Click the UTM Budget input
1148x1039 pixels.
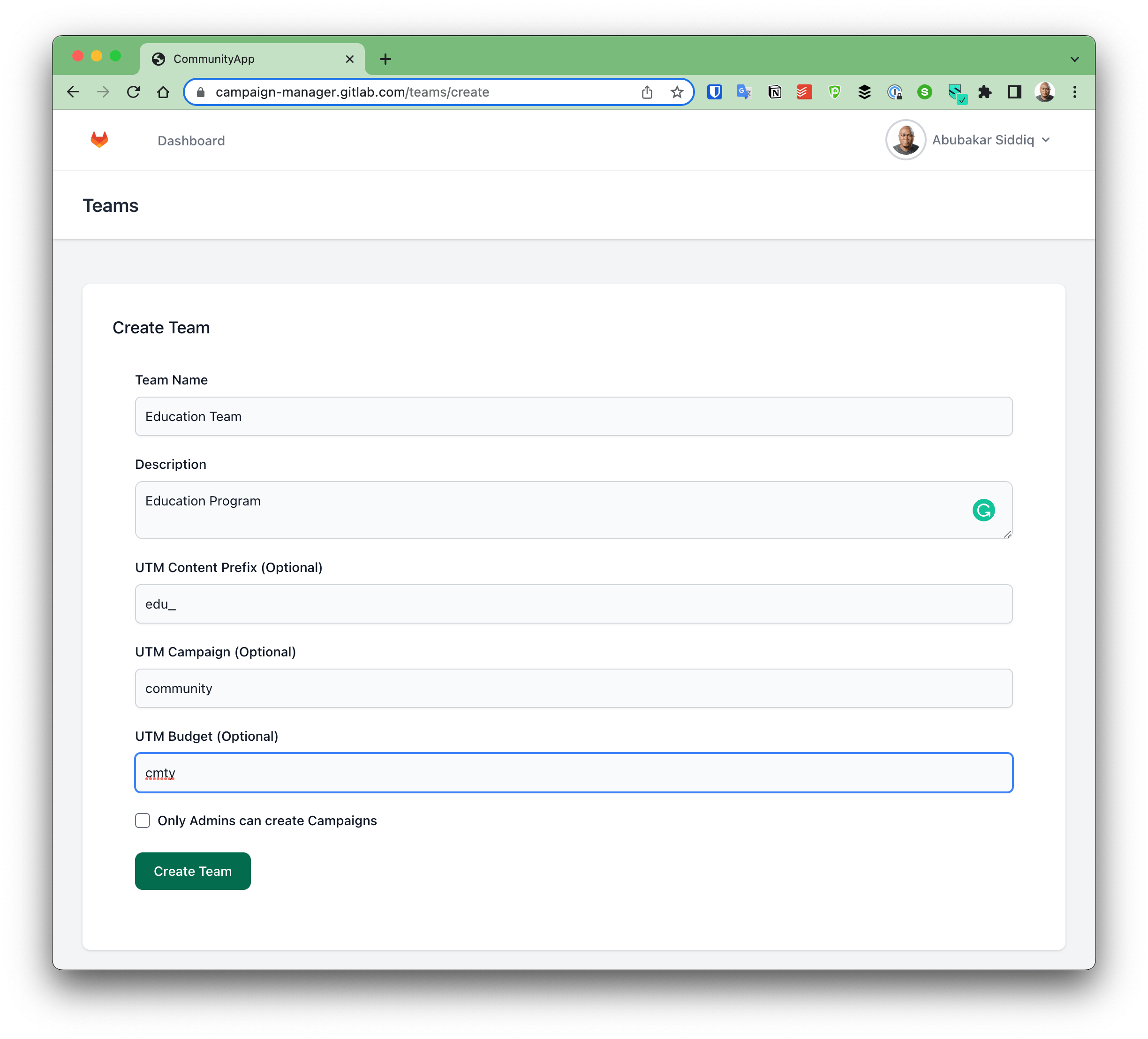point(574,773)
